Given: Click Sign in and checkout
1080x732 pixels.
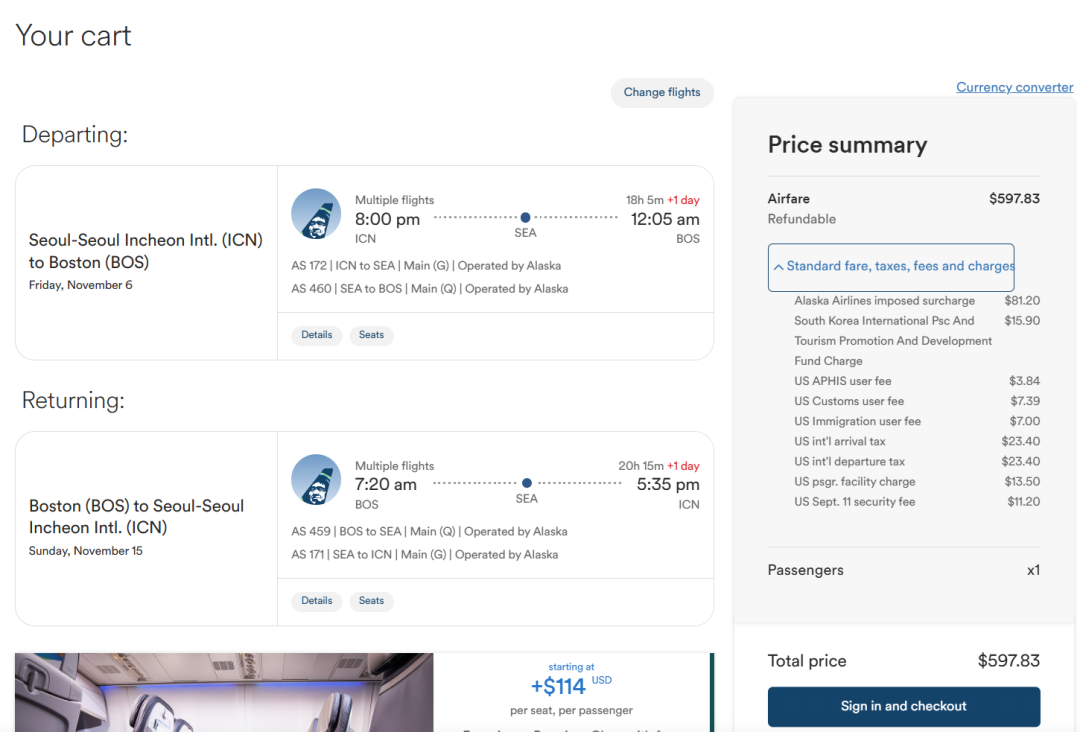Looking at the screenshot, I should [903, 706].
